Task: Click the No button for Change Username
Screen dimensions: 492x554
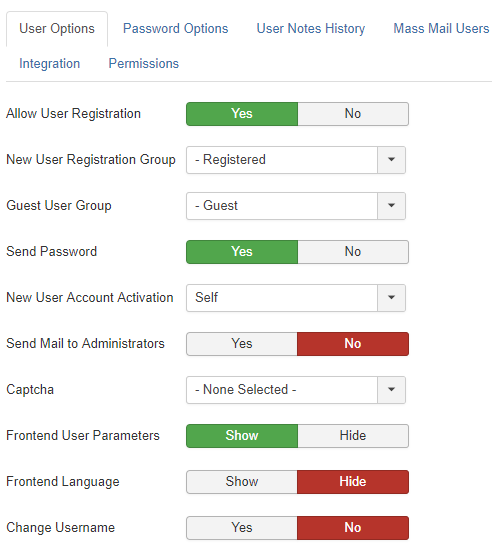Action: click(353, 528)
